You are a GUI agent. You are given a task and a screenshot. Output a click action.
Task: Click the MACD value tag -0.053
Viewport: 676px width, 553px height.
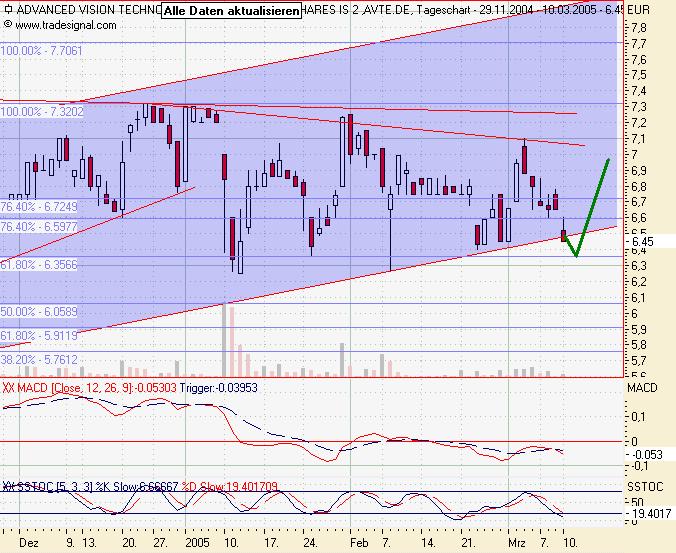point(647,455)
